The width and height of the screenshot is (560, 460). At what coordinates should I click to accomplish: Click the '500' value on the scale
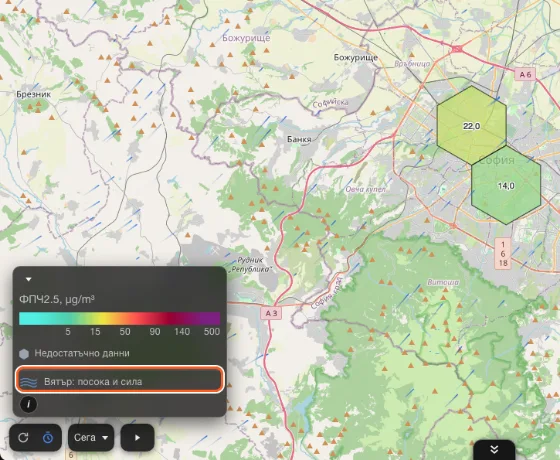point(211,331)
